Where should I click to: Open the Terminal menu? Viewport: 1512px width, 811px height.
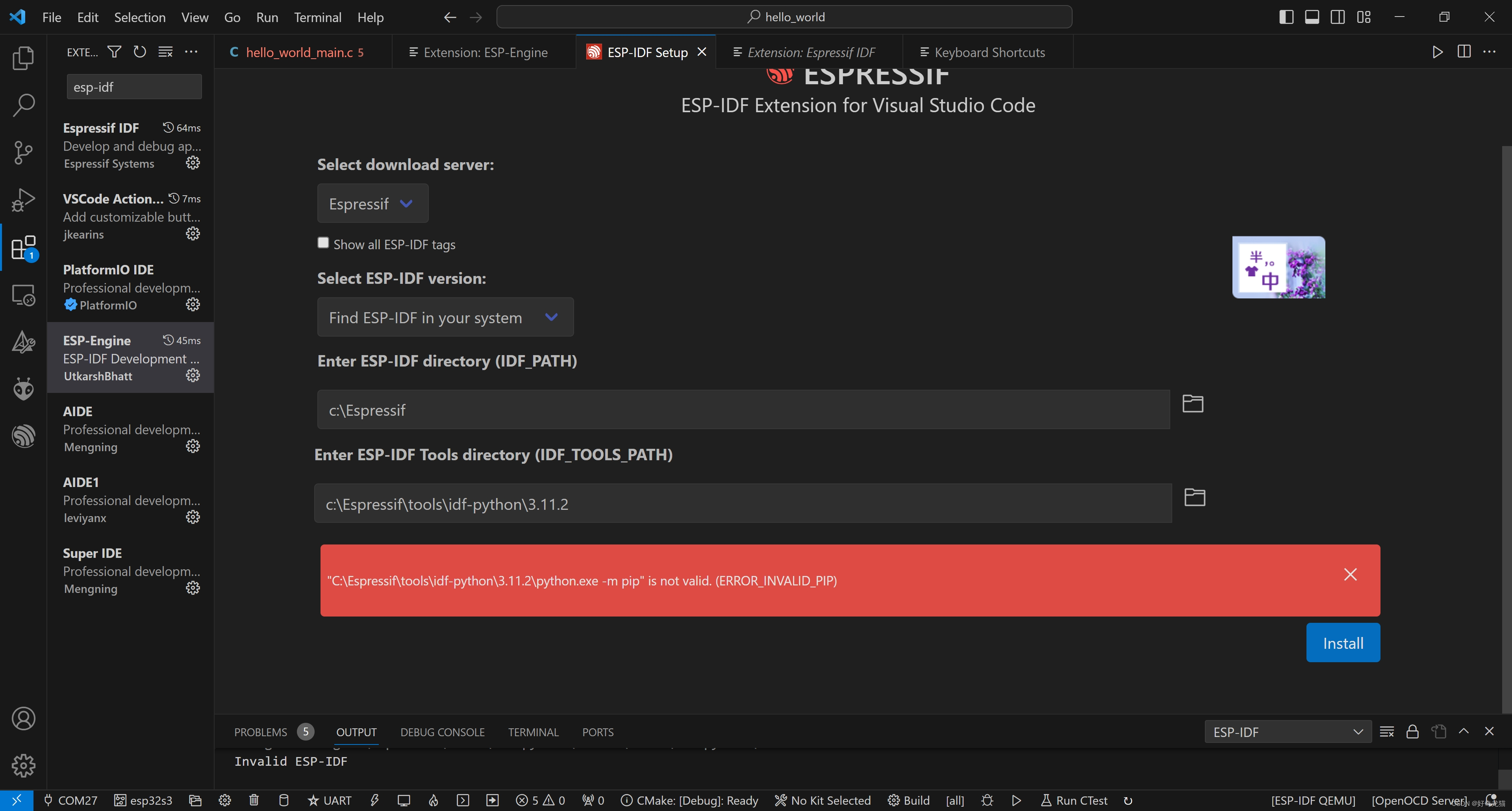click(317, 17)
